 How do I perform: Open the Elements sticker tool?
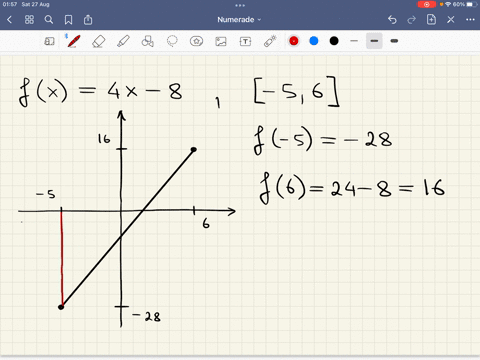[x=196, y=41]
